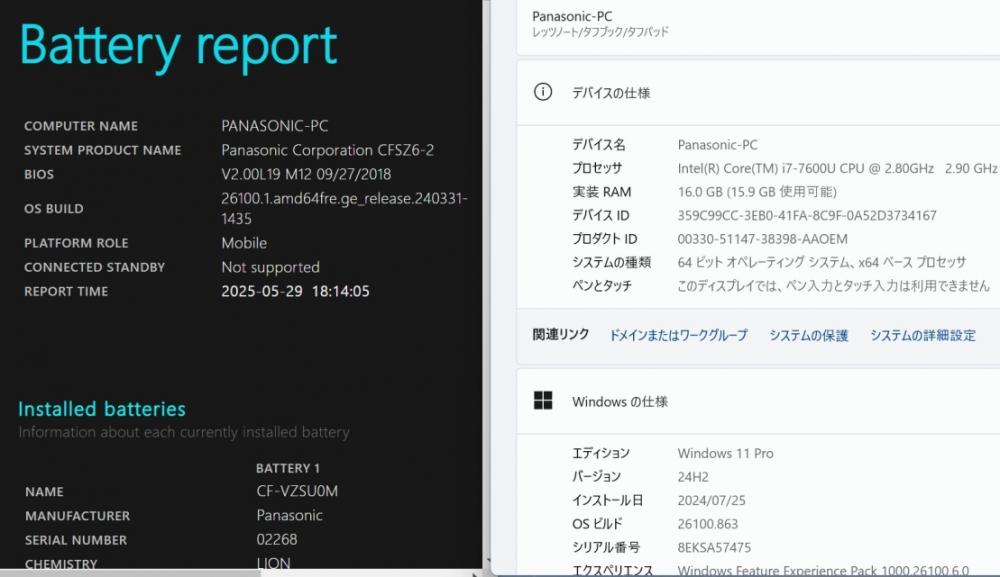
Task: Select the SYSTEM PRODUCT NAME label
Action: 103,150
